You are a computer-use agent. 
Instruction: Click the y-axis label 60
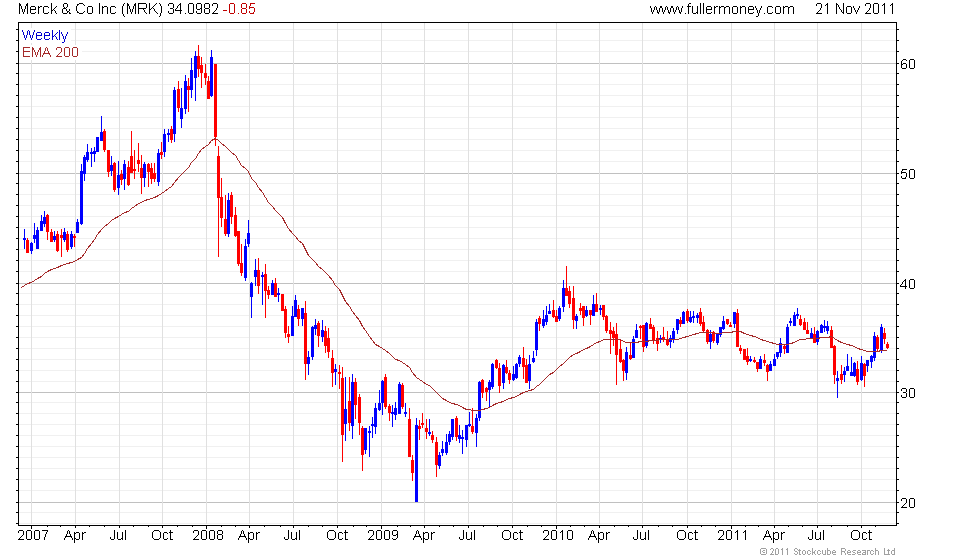pyautogui.click(x=908, y=64)
